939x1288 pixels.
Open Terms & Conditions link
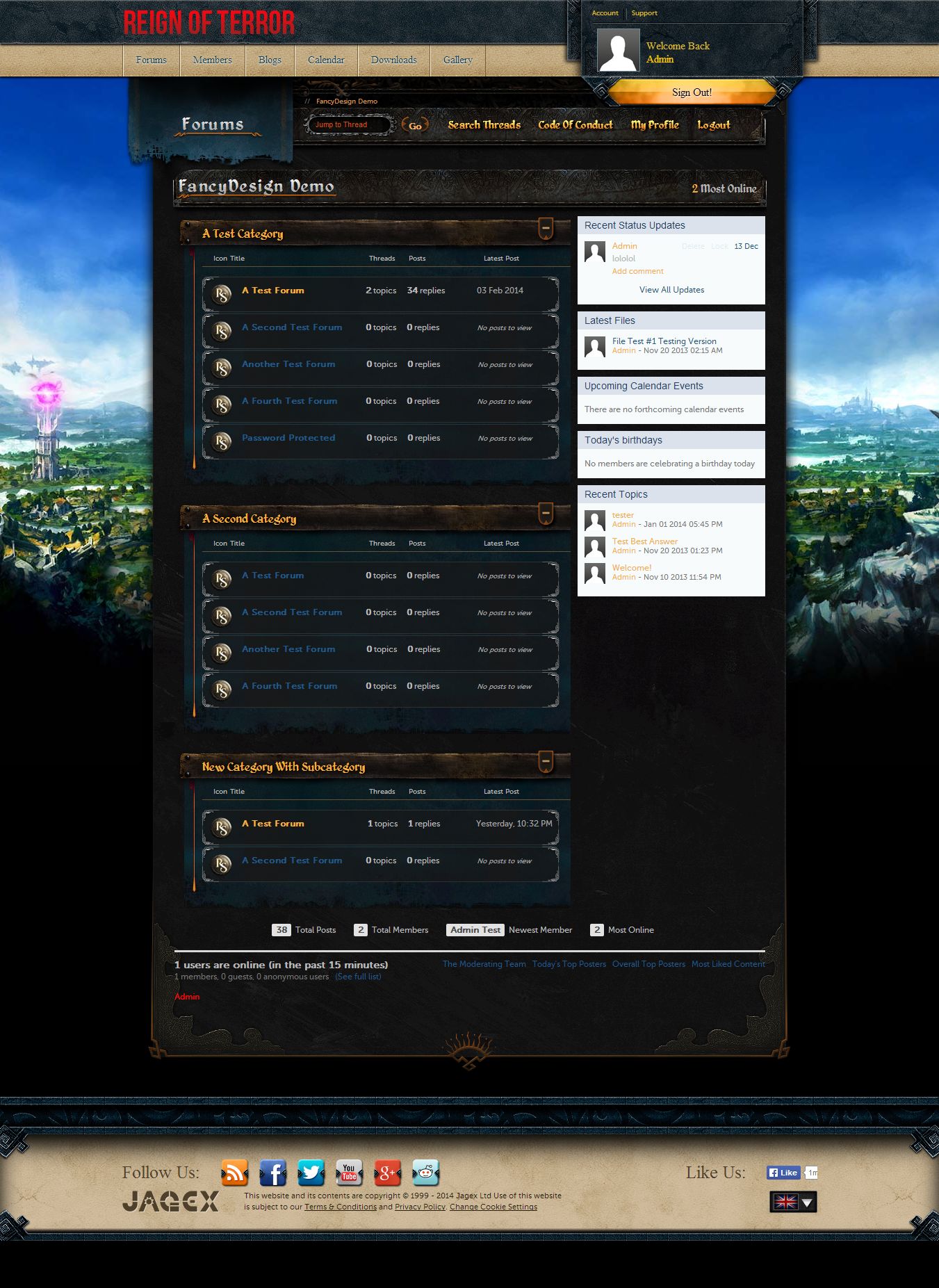pyautogui.click(x=341, y=1207)
